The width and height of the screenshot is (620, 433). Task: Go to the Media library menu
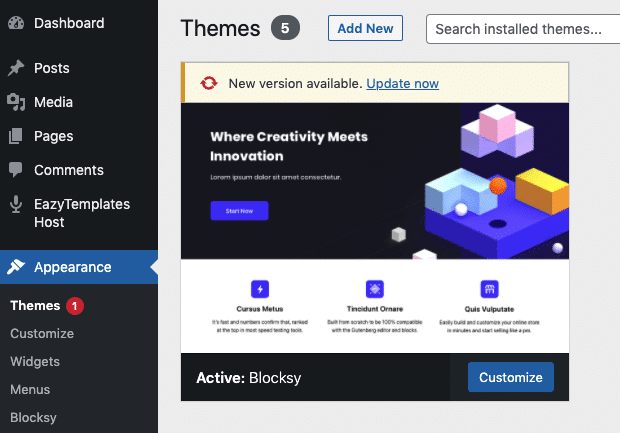point(79,102)
